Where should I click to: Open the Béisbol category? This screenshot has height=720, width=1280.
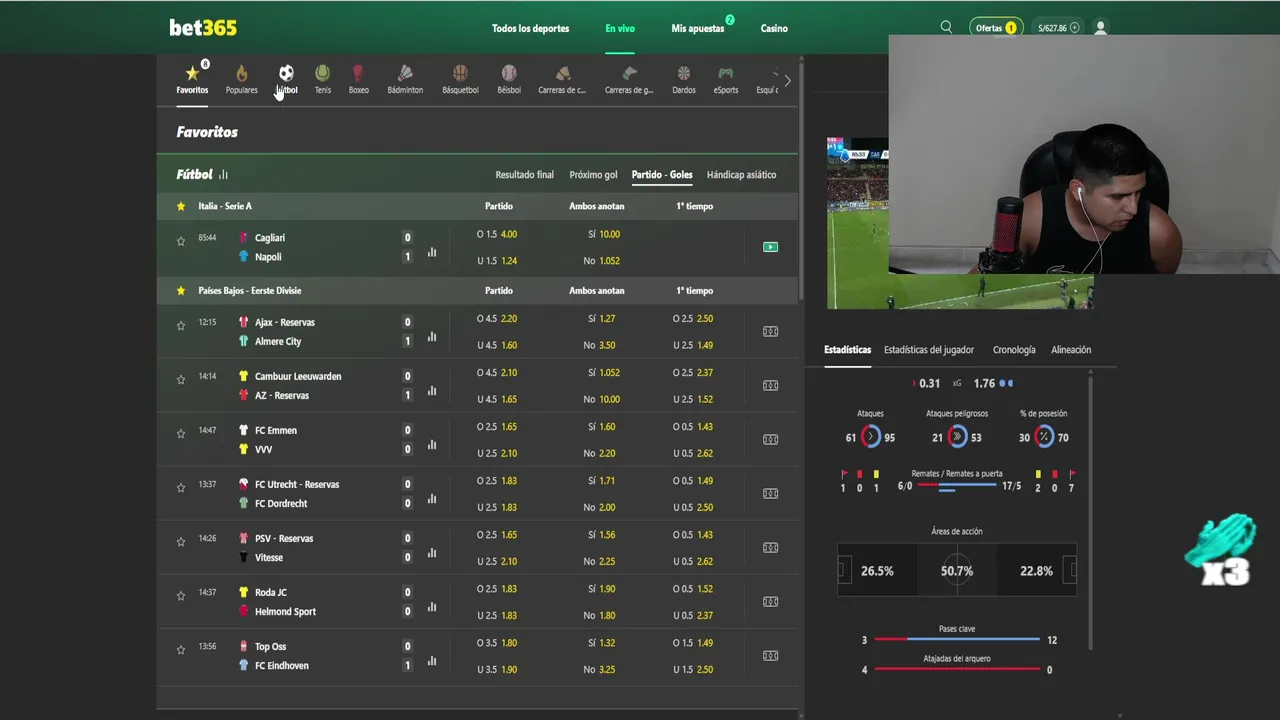[x=509, y=79]
